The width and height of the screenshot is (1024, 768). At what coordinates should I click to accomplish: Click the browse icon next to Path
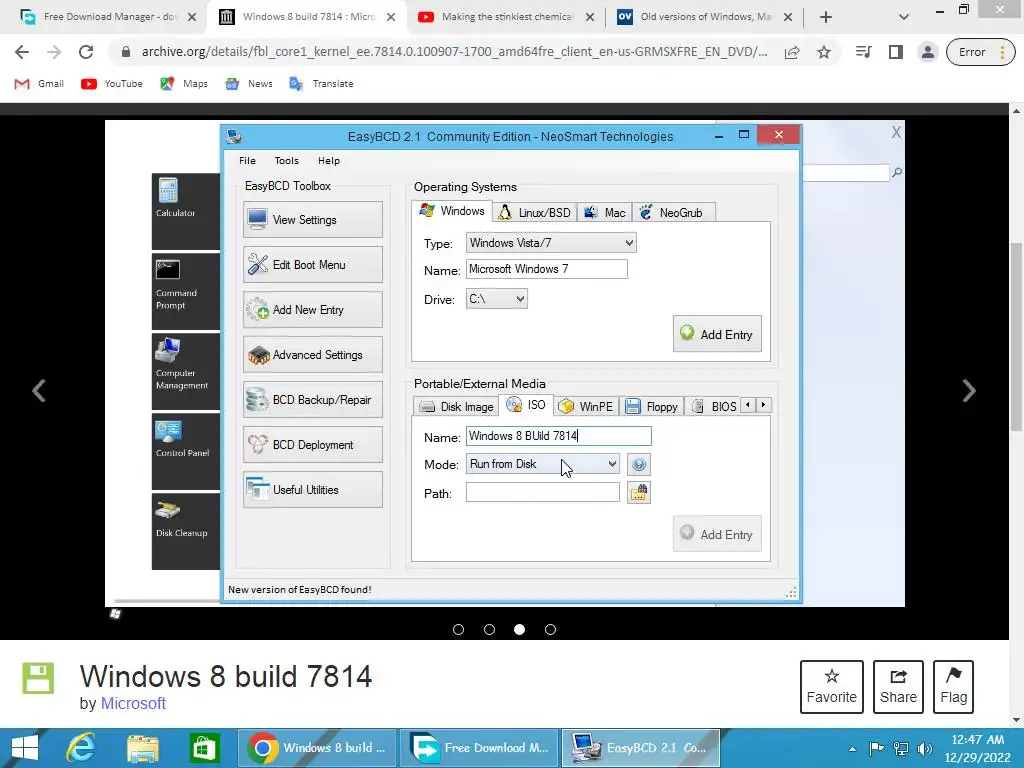[x=639, y=493]
